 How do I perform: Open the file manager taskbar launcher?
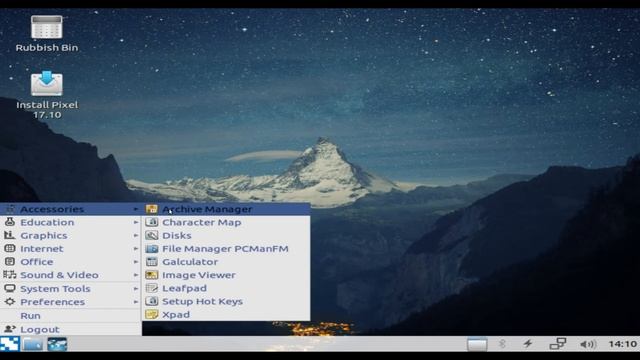click(33, 344)
